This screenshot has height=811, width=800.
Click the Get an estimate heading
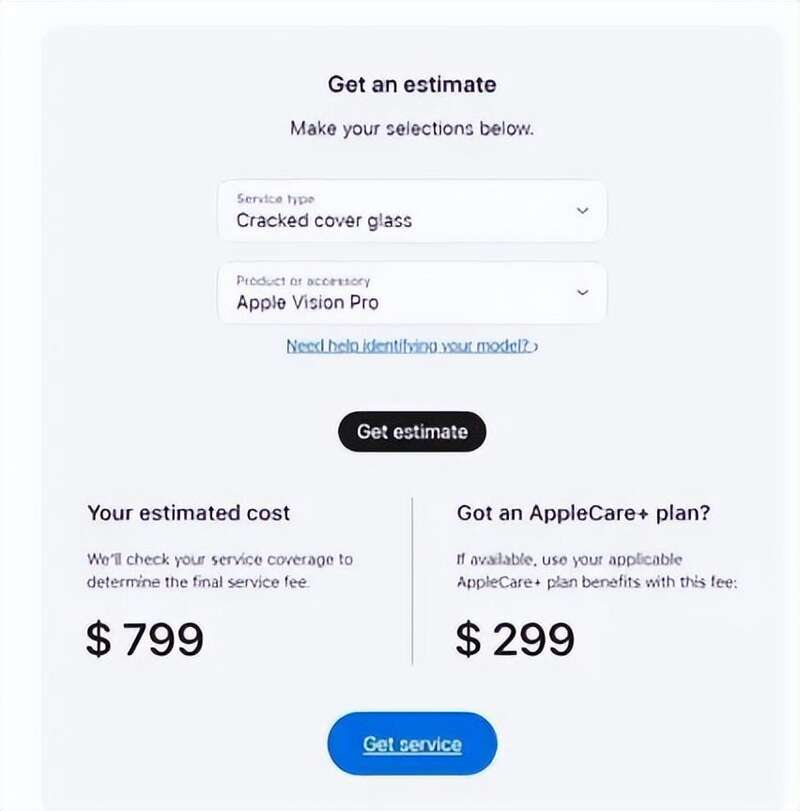412,83
